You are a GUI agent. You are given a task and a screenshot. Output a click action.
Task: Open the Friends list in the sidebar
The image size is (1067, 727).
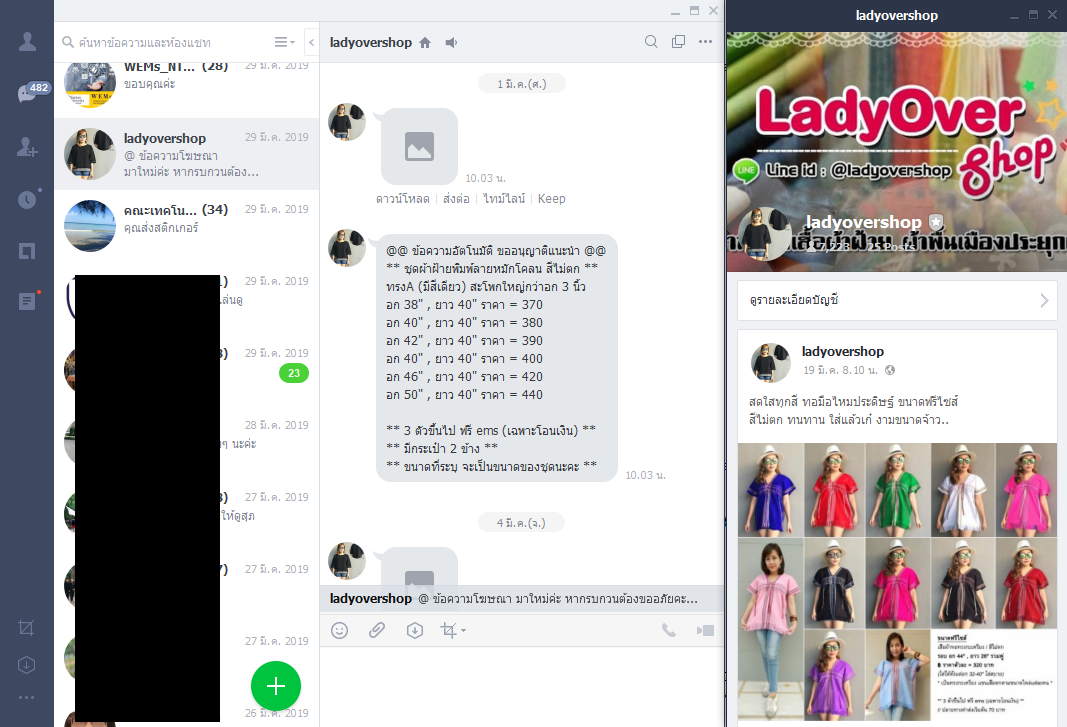(x=27, y=42)
